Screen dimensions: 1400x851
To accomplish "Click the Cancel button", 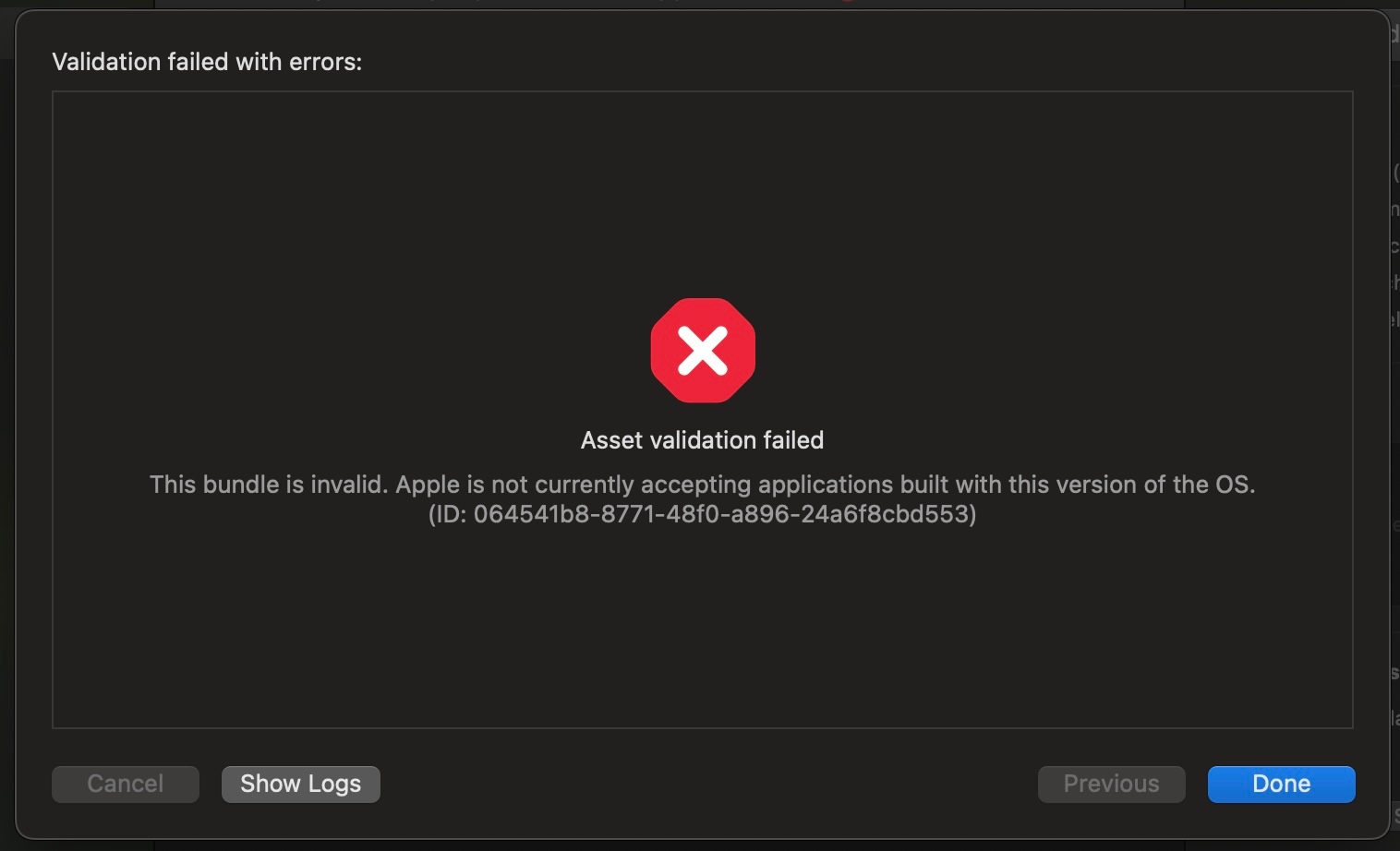I will pos(126,784).
